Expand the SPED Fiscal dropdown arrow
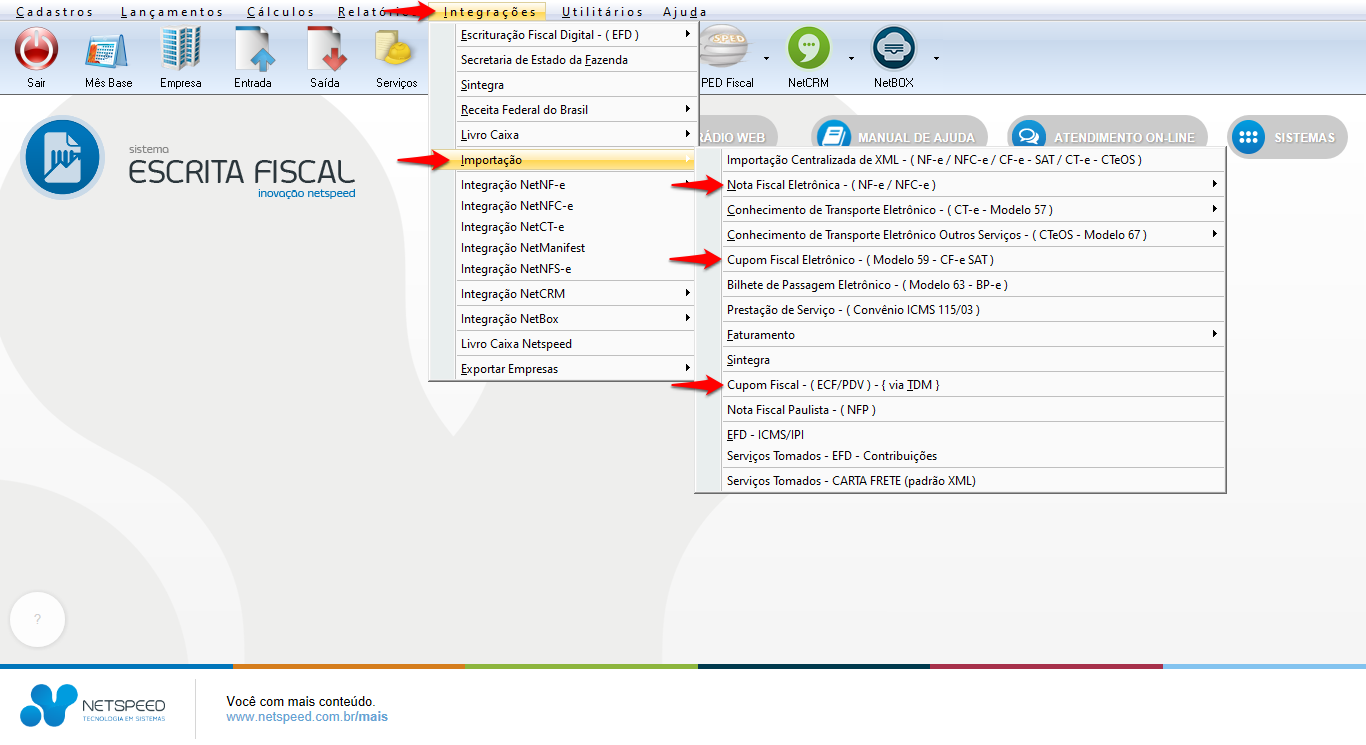This screenshot has height=745, width=1366. pyautogui.click(x=766, y=57)
